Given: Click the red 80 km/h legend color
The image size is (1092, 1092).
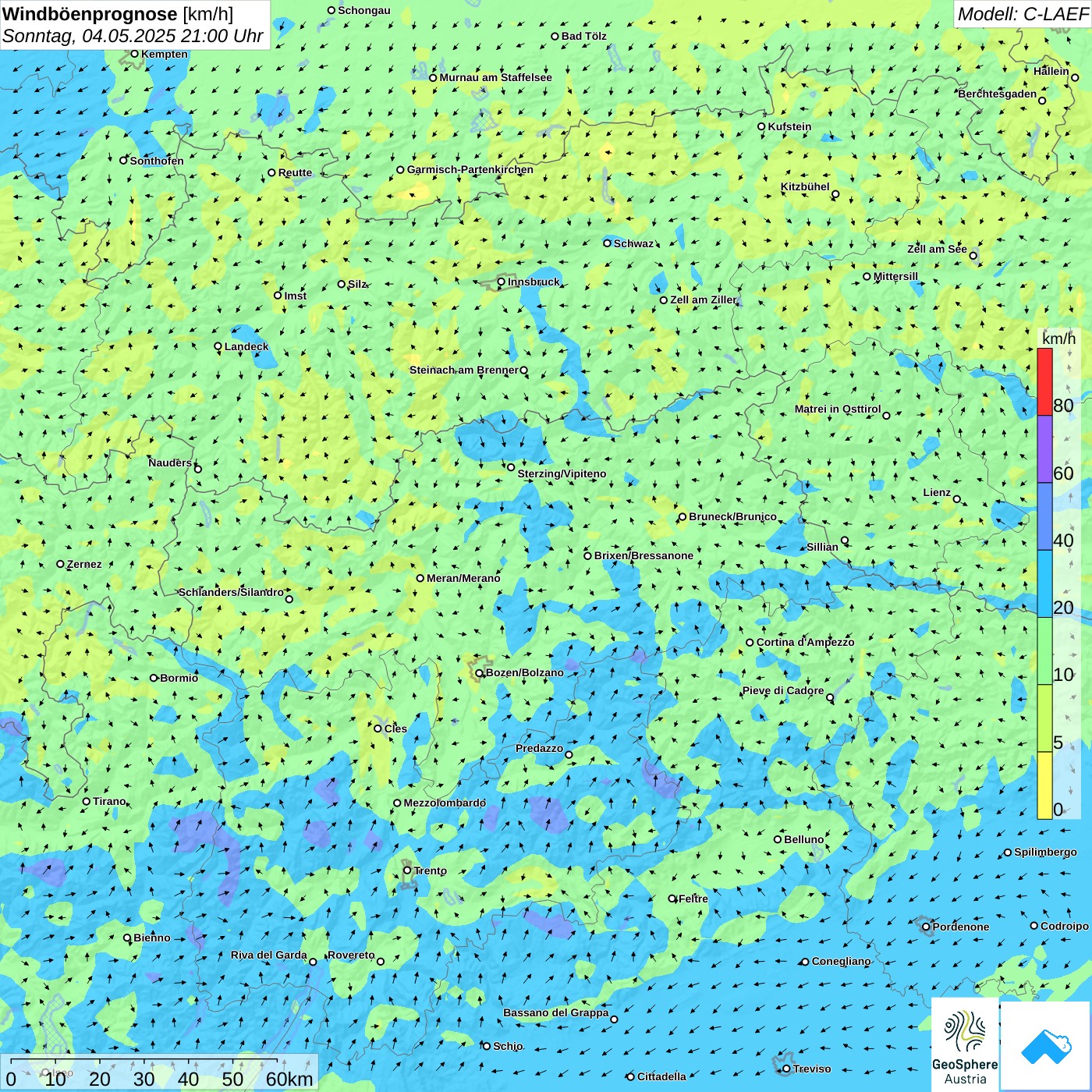Looking at the screenshot, I should pyautogui.click(x=1044, y=381).
